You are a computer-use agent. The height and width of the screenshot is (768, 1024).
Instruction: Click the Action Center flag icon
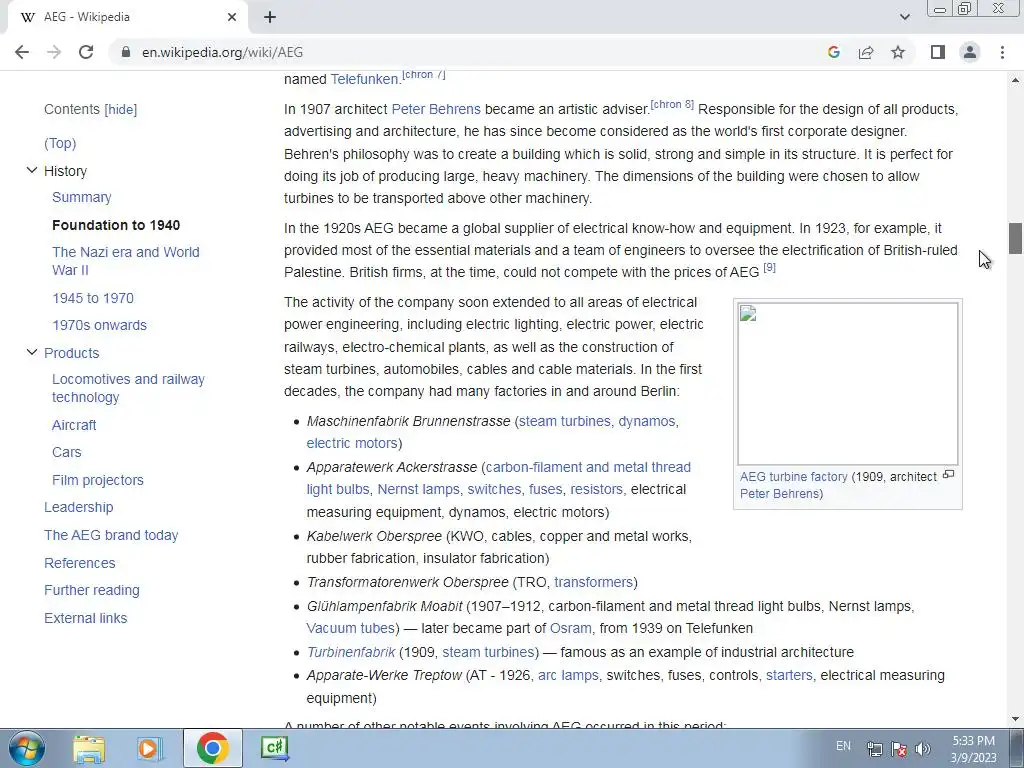pyautogui.click(x=899, y=748)
